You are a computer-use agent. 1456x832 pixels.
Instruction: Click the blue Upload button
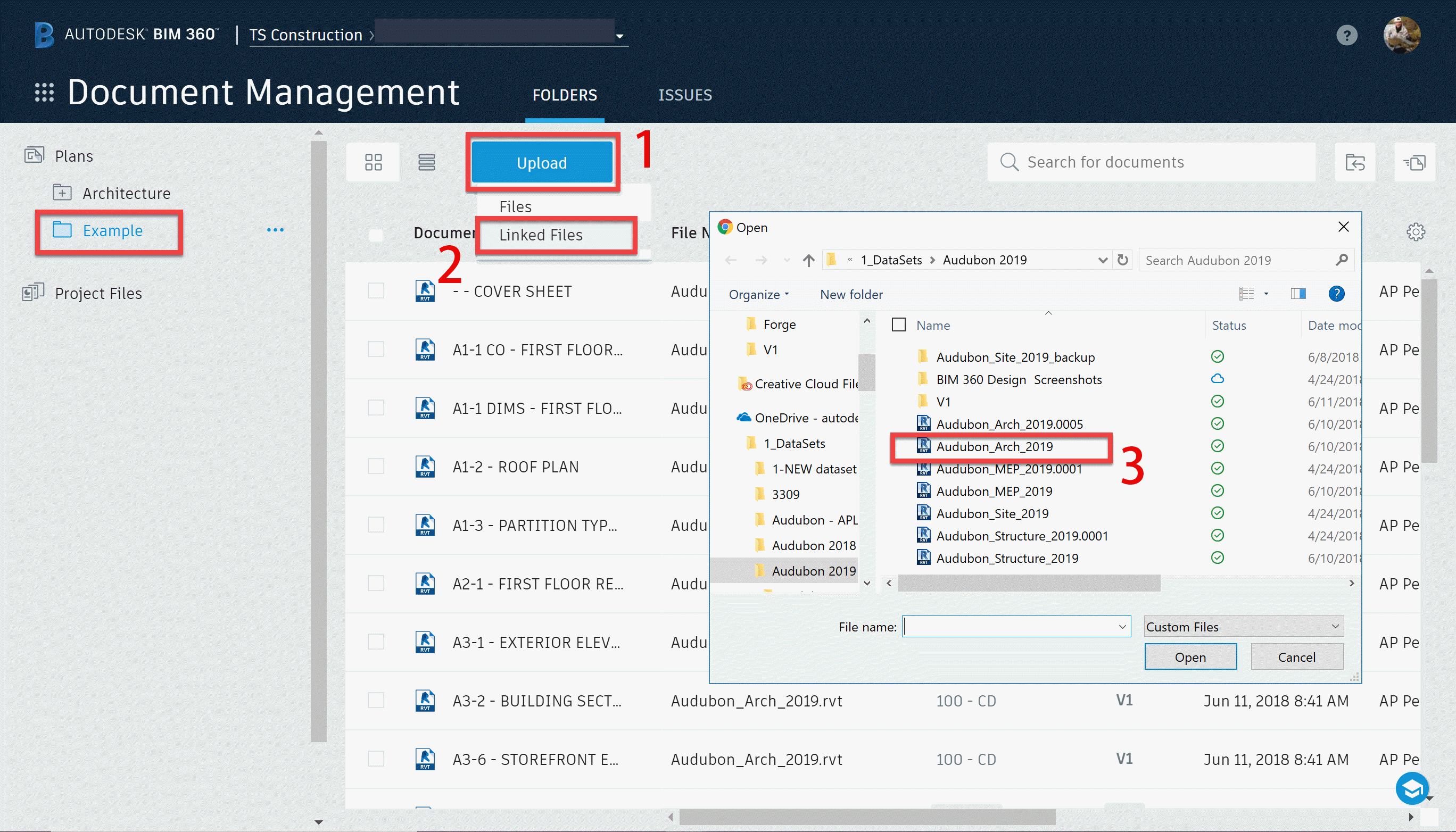coord(541,163)
